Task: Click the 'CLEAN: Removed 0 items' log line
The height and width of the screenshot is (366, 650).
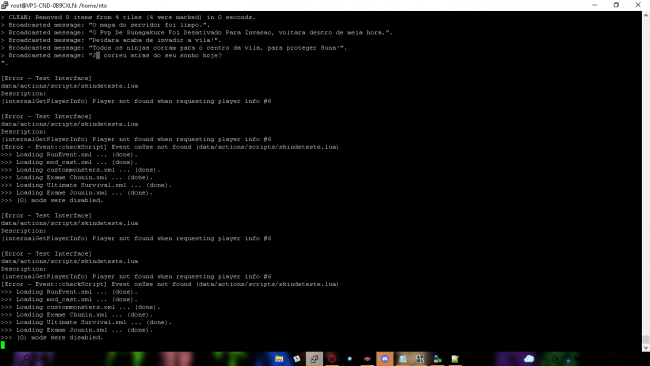Action: click(129, 17)
